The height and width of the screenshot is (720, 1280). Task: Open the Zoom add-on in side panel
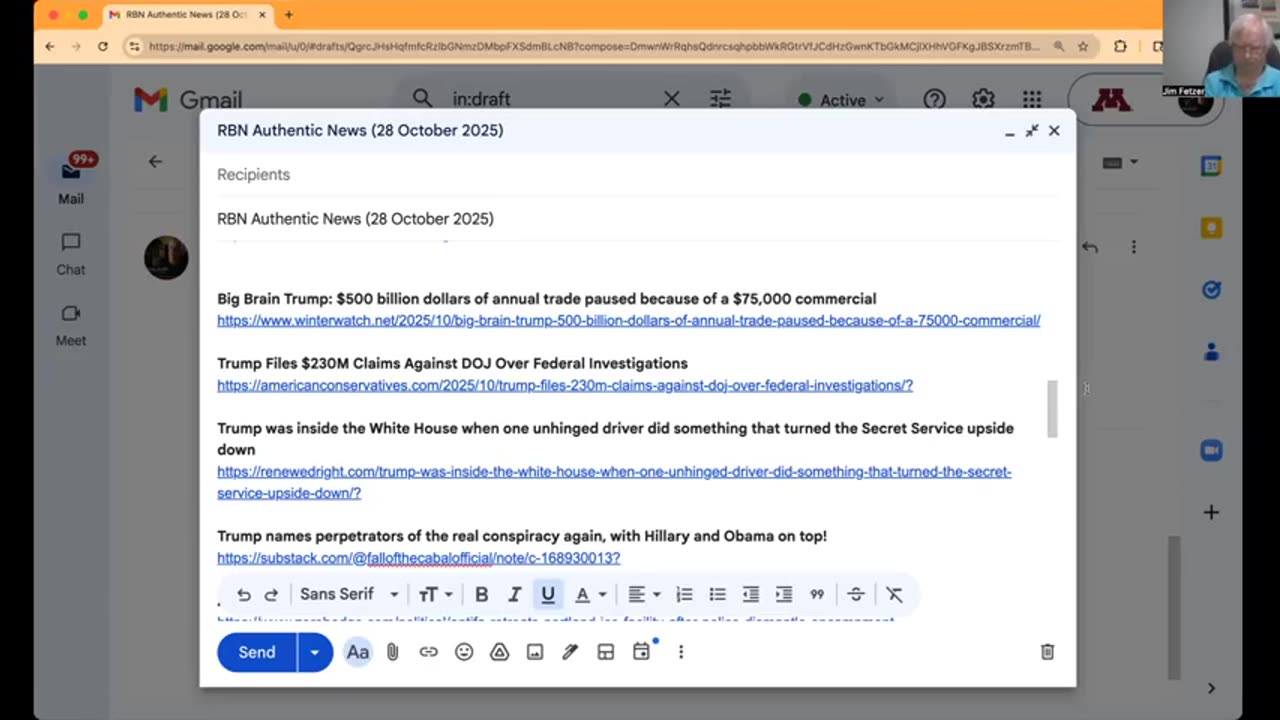1211,451
